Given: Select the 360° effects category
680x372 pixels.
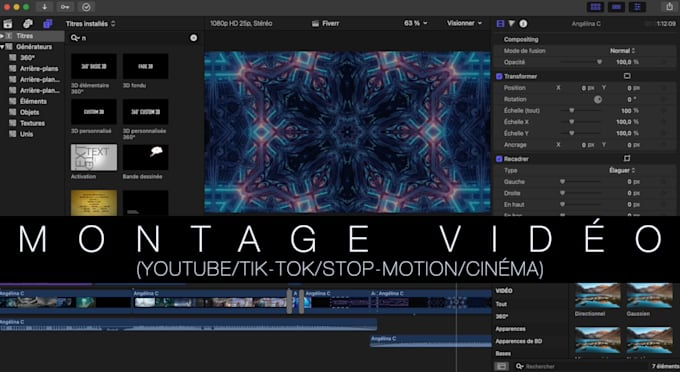Looking at the screenshot, I should point(502,317).
